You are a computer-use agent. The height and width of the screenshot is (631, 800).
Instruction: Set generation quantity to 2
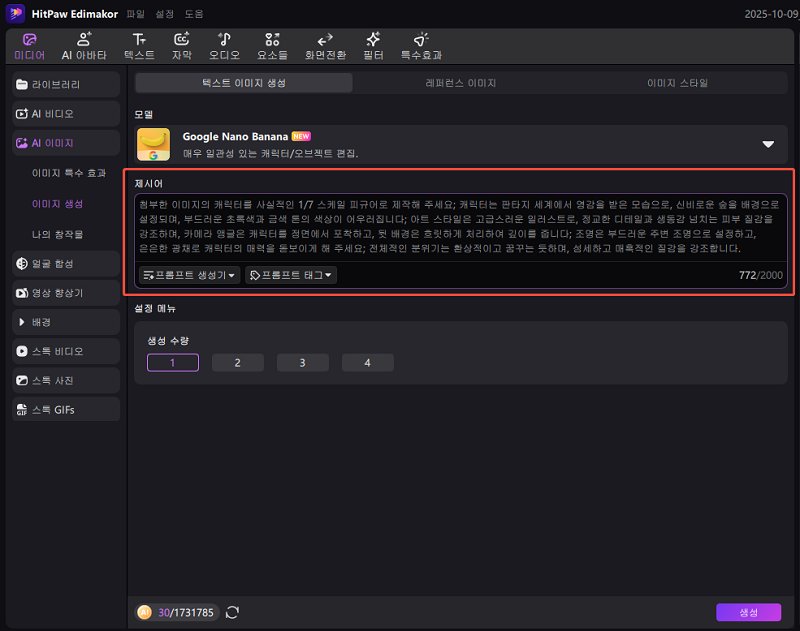coord(237,363)
